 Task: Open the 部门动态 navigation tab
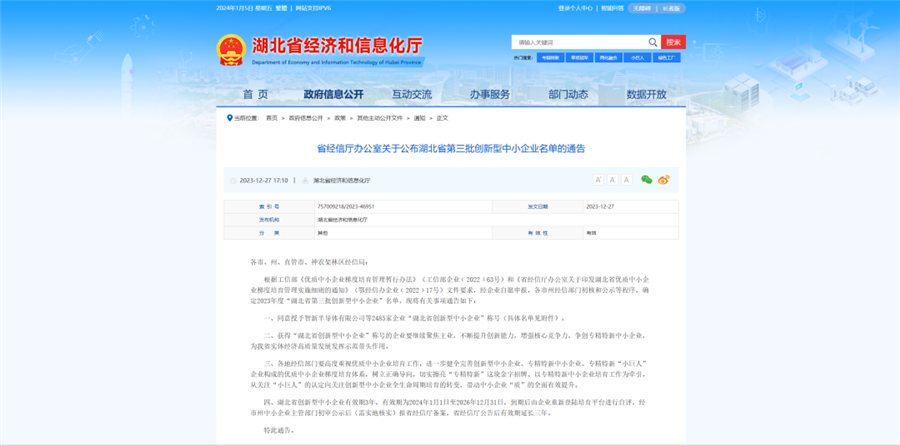[568, 95]
